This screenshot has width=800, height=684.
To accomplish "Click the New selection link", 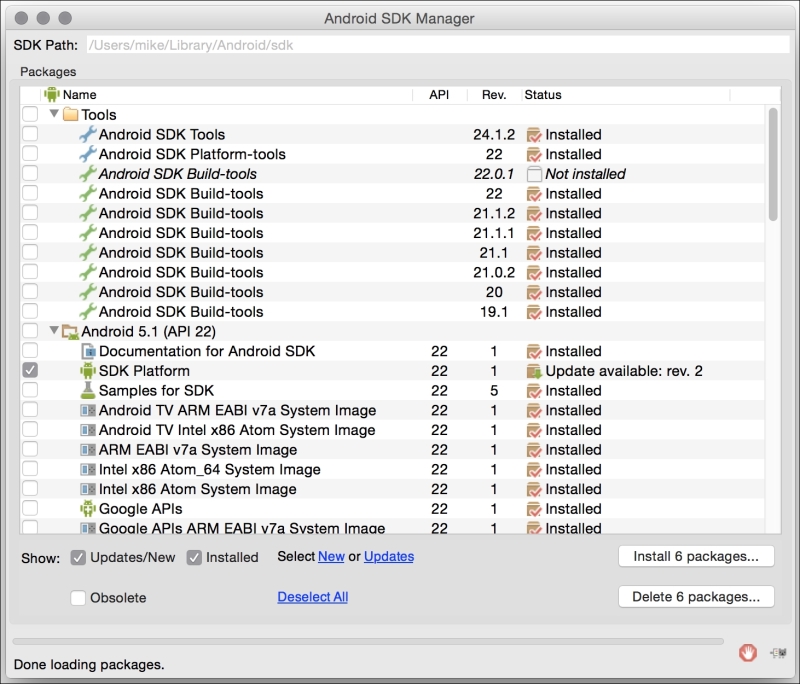I will click(331, 556).
